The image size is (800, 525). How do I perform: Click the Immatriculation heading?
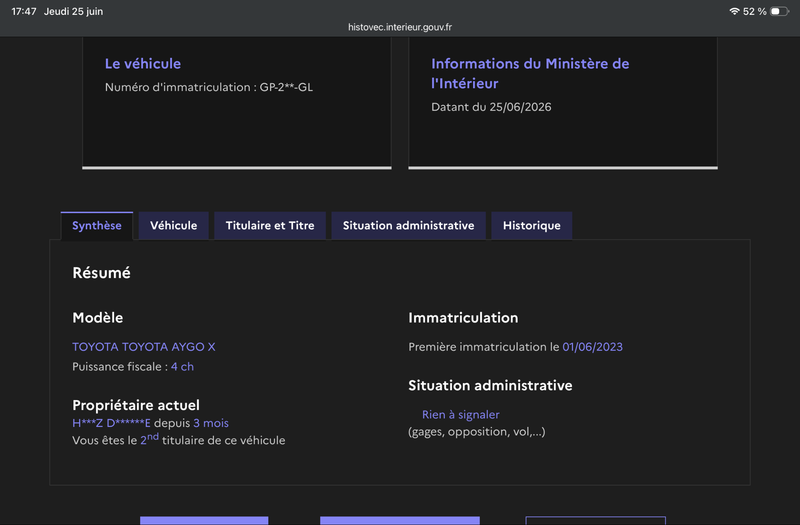(463, 318)
